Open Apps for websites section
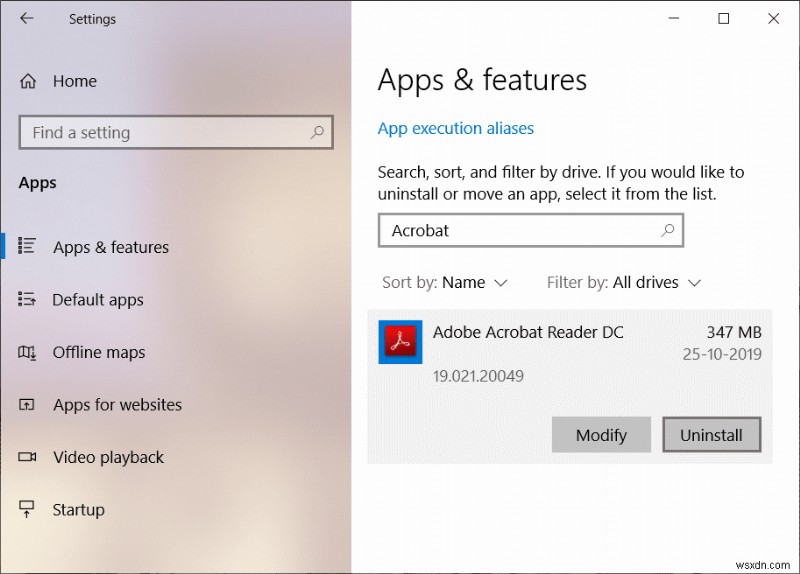 click(117, 405)
